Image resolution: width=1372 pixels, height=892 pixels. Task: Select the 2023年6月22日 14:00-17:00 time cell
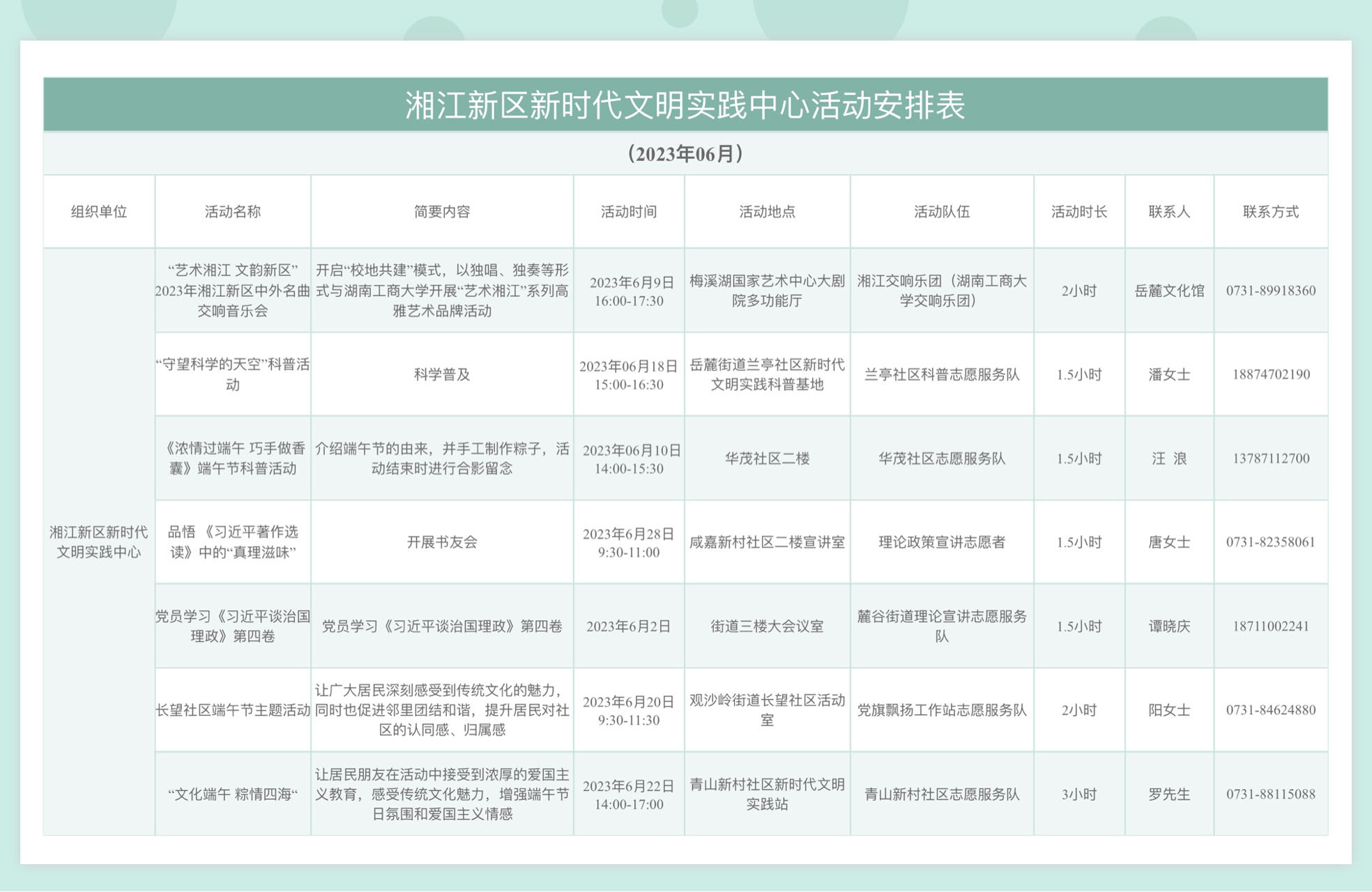pyautogui.click(x=629, y=794)
